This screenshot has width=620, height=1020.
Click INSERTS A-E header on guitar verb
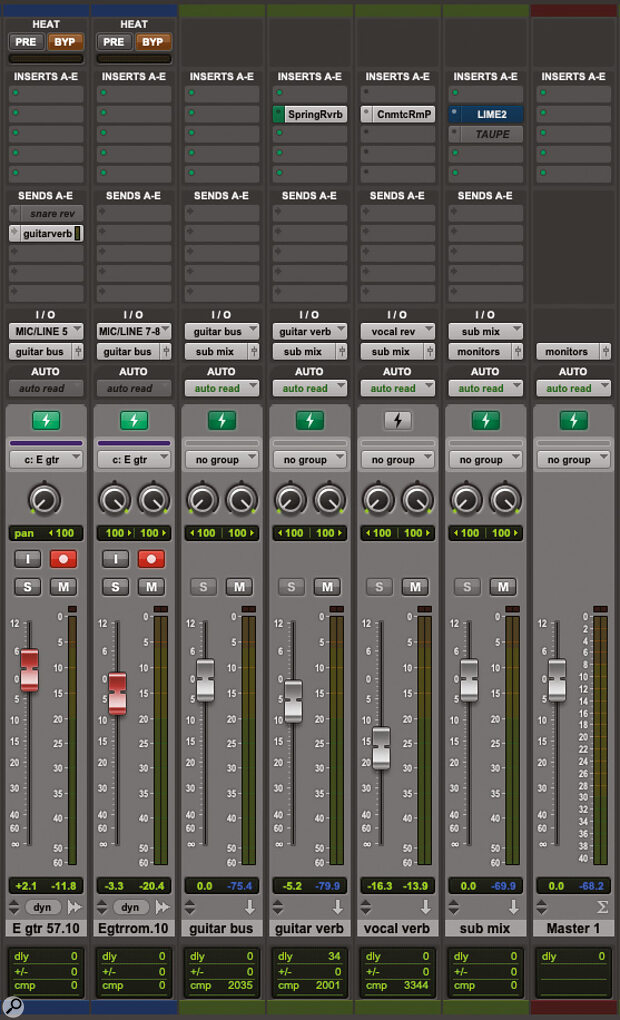(310, 76)
